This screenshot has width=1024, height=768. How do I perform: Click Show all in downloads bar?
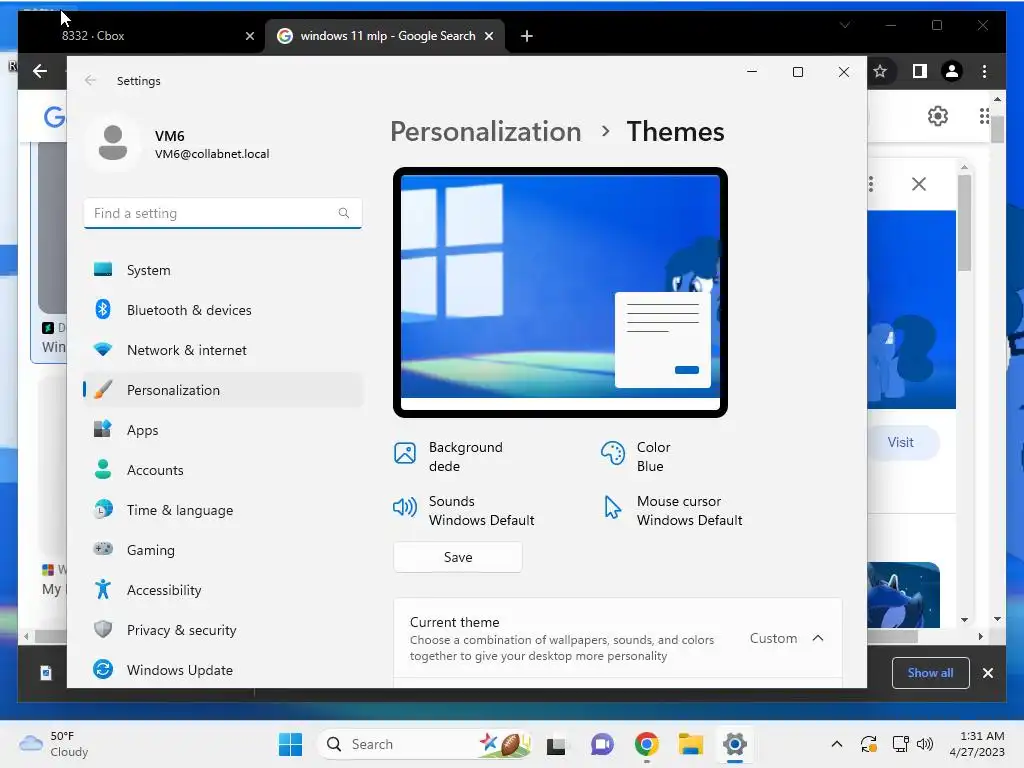(931, 673)
